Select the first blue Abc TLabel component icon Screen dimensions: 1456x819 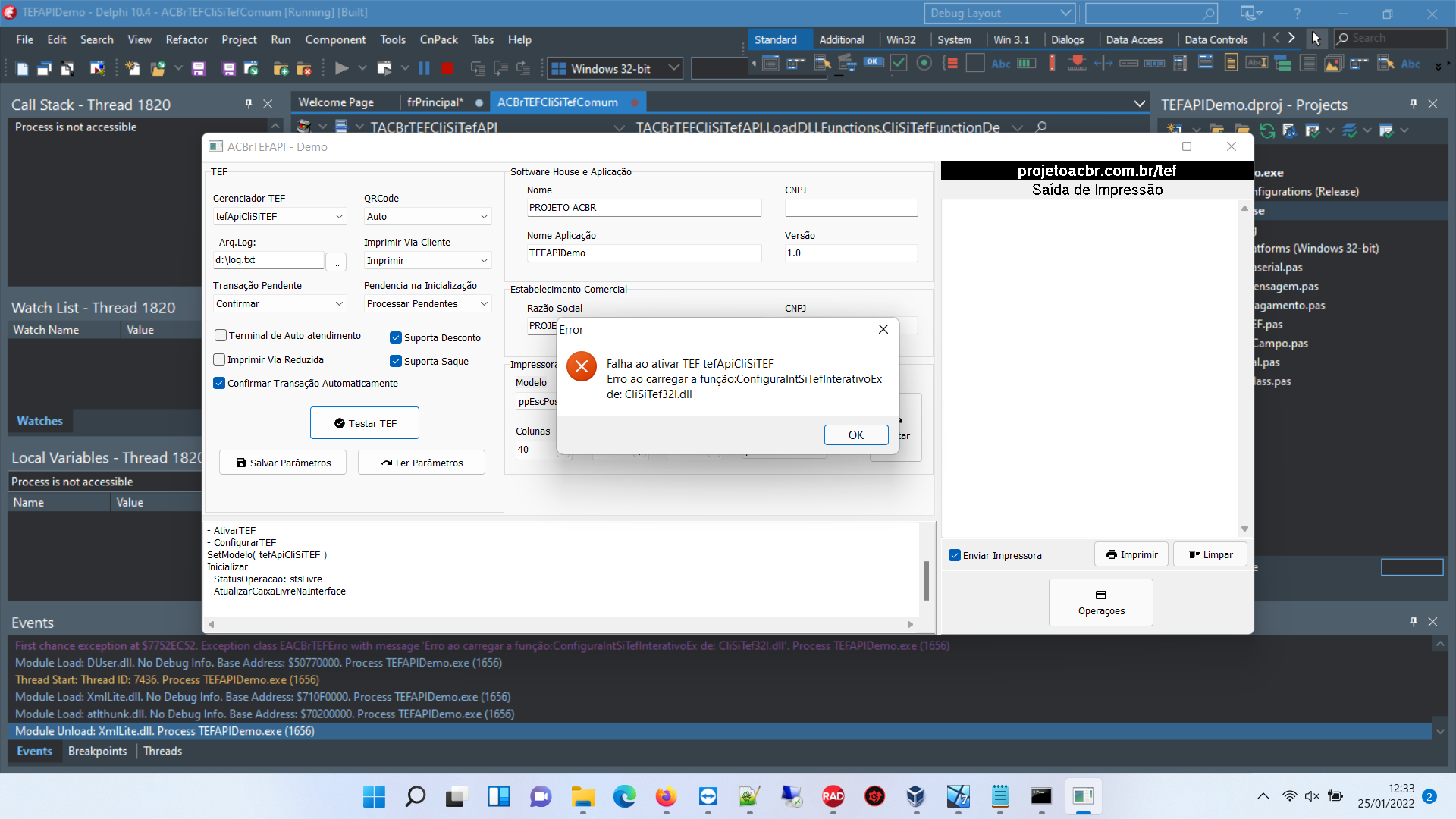click(x=1001, y=64)
